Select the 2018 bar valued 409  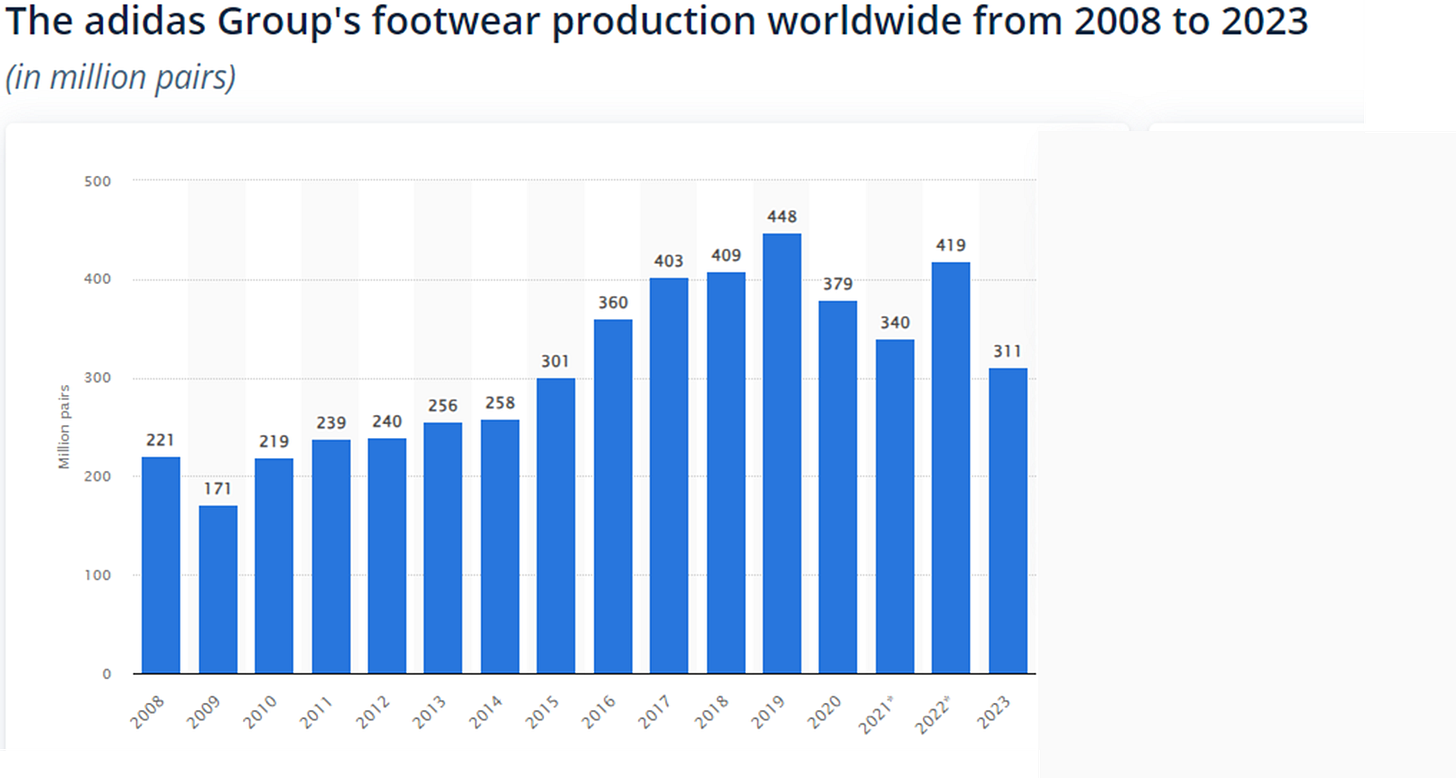(x=726, y=473)
